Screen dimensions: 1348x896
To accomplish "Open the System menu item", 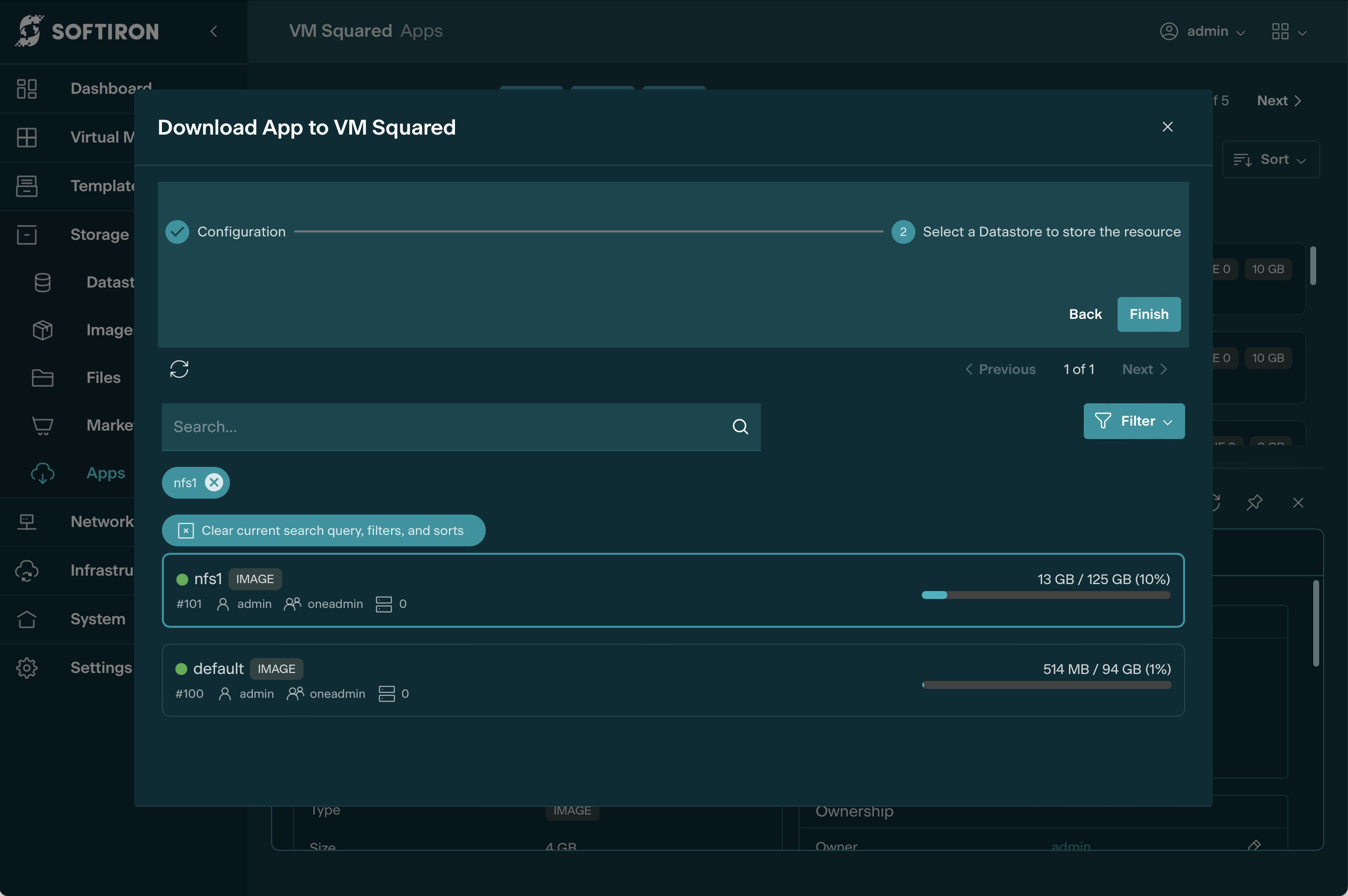I will click(98, 619).
